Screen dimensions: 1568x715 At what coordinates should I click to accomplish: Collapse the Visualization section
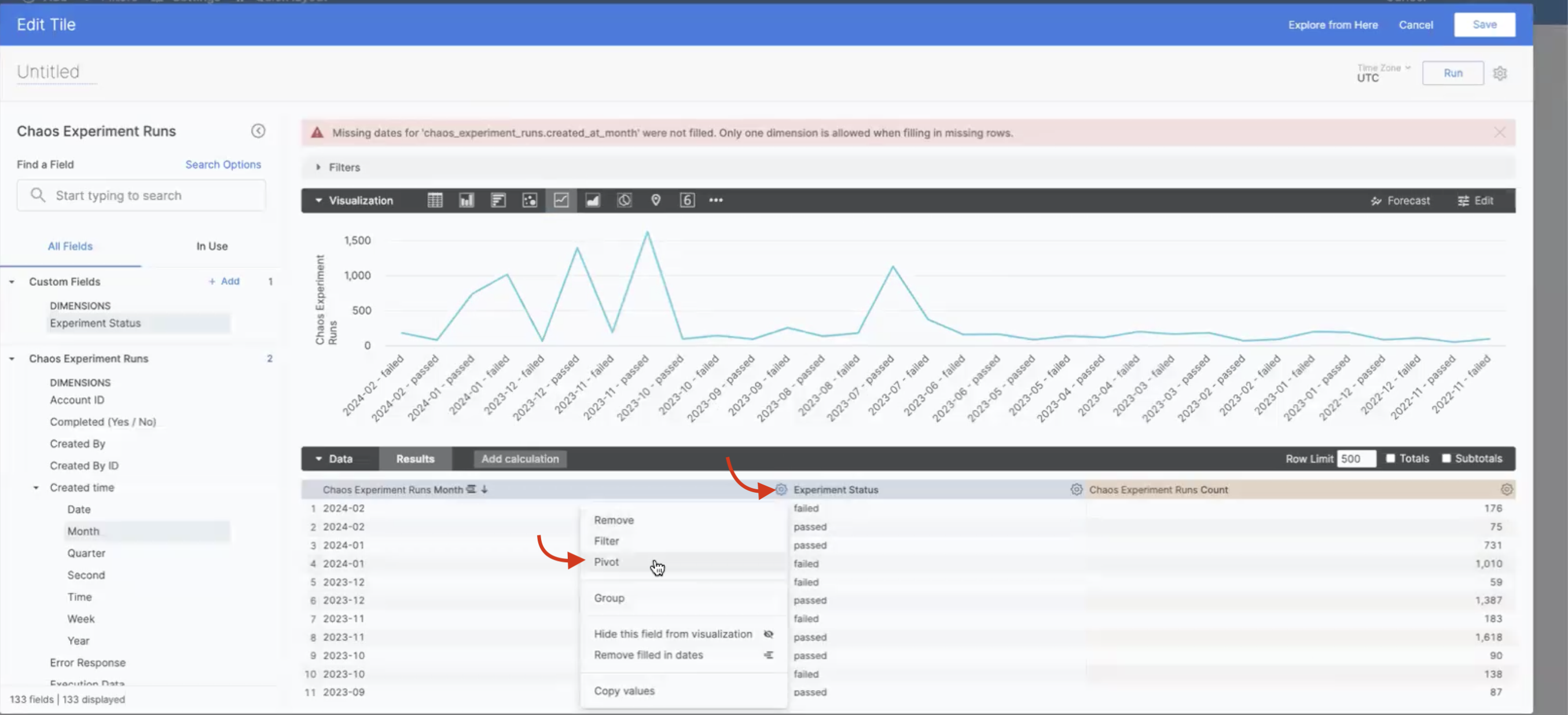[x=318, y=200]
